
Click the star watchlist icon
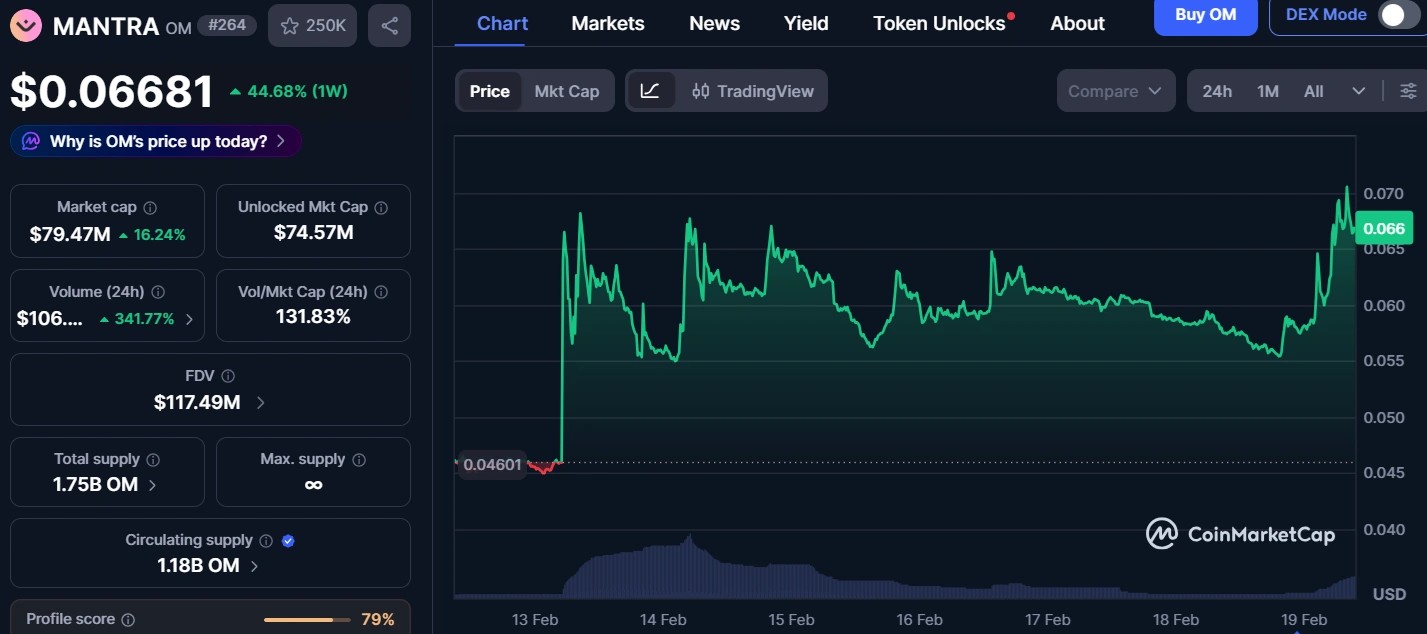click(x=290, y=26)
